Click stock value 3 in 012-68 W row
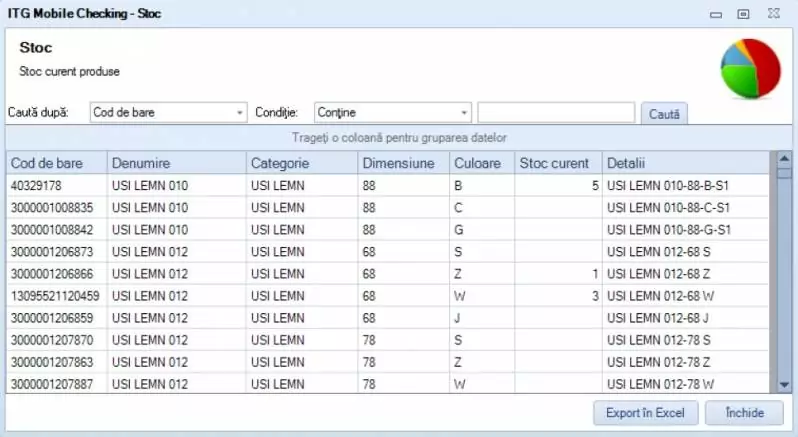This screenshot has width=798, height=437. [558, 296]
